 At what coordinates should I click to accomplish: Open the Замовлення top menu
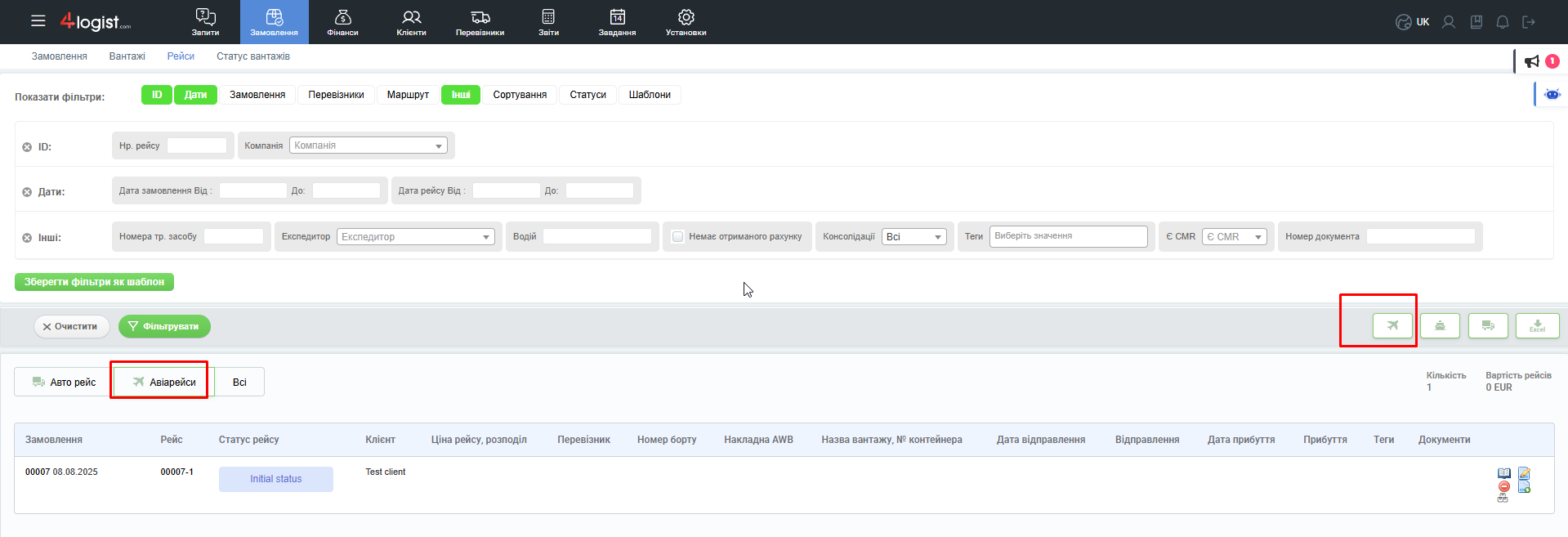click(x=275, y=22)
